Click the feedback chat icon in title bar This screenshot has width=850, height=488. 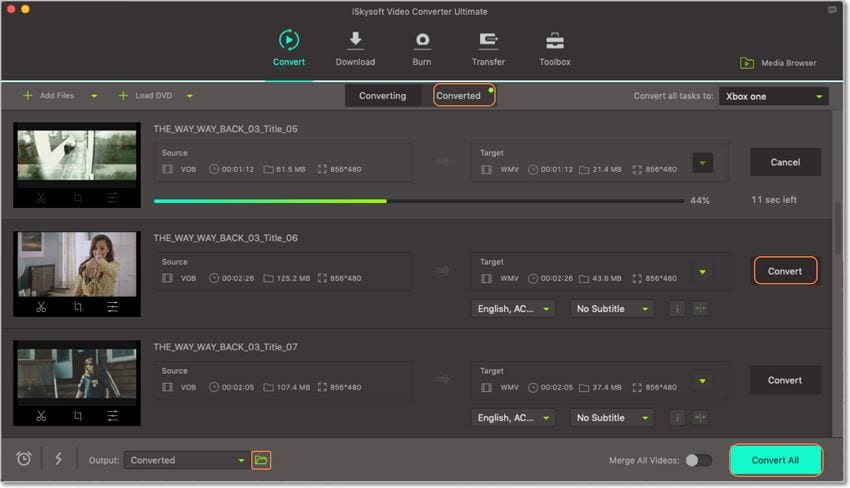(832, 10)
